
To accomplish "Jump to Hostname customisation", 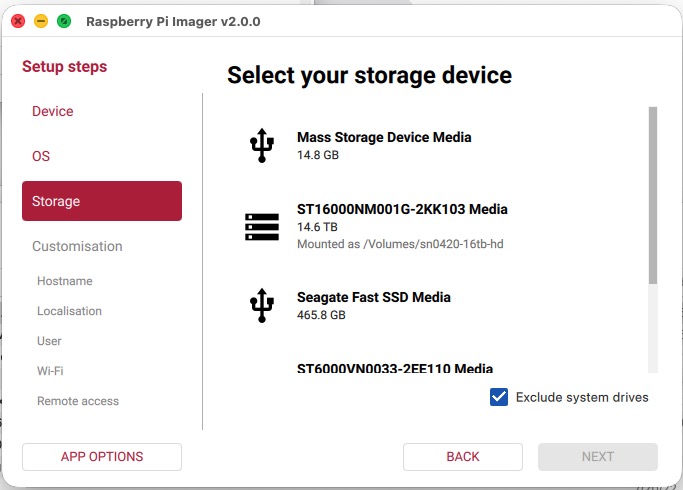I will (65, 281).
